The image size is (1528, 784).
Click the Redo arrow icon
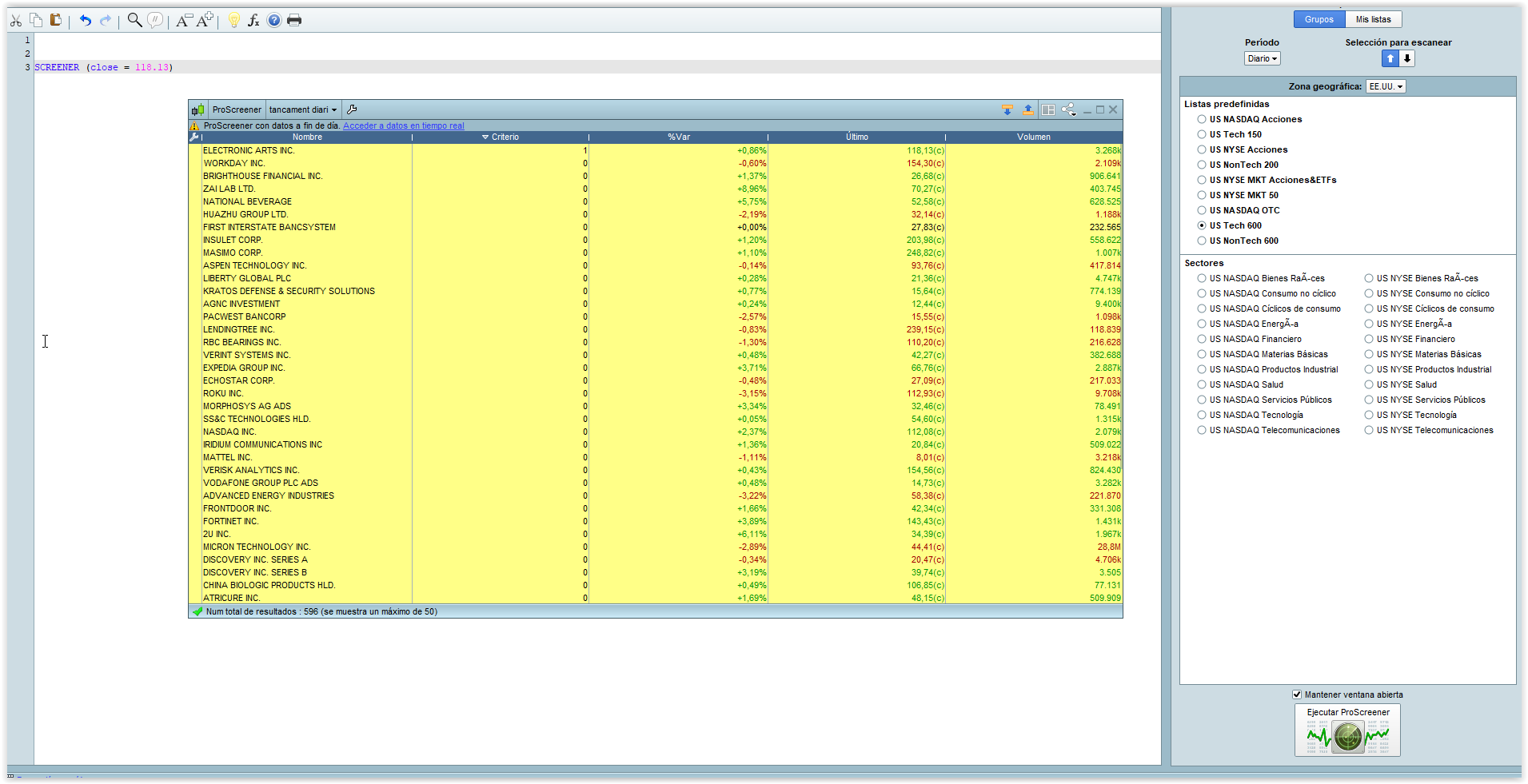[106, 20]
